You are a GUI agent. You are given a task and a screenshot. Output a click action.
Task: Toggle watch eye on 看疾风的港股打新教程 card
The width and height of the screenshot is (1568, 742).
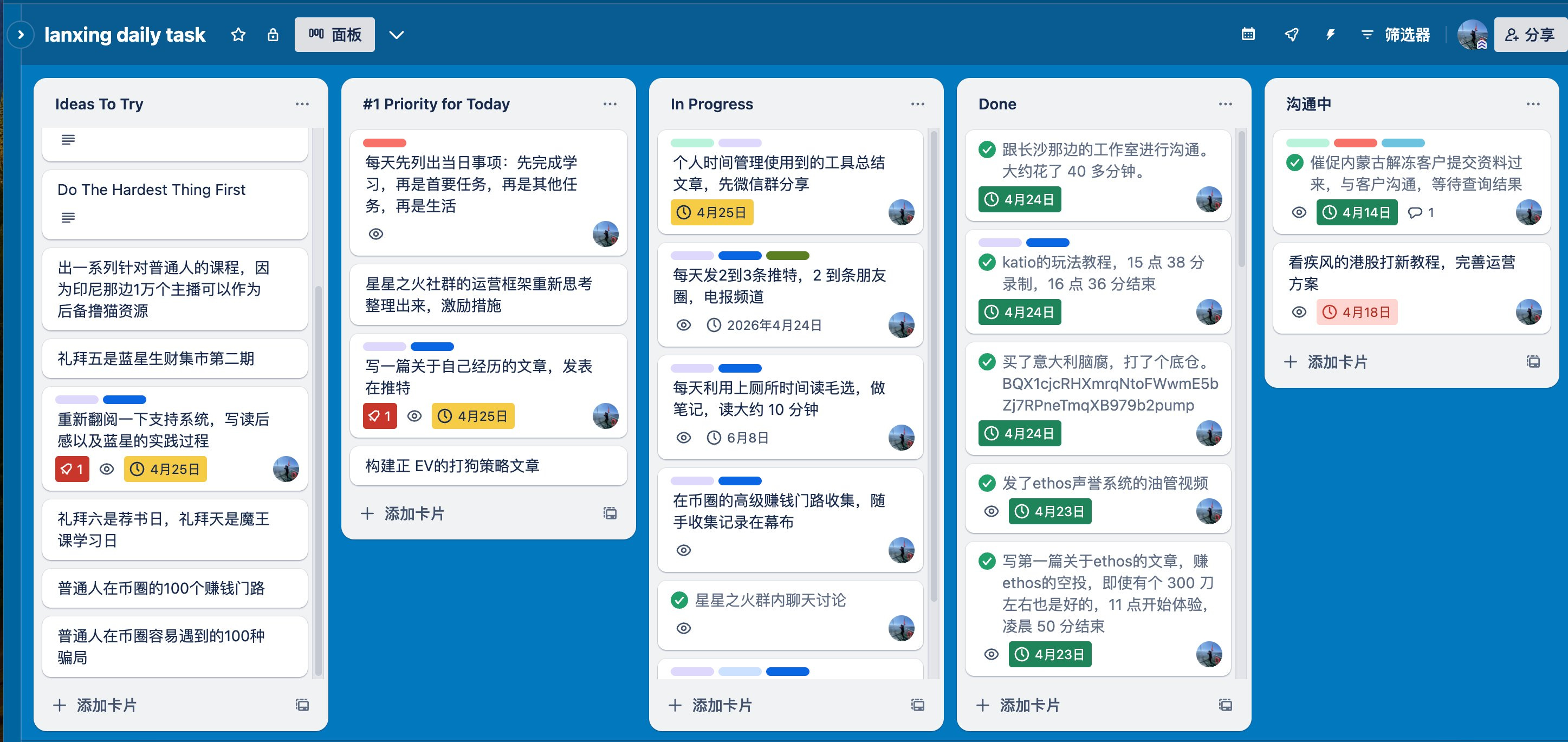point(1299,313)
